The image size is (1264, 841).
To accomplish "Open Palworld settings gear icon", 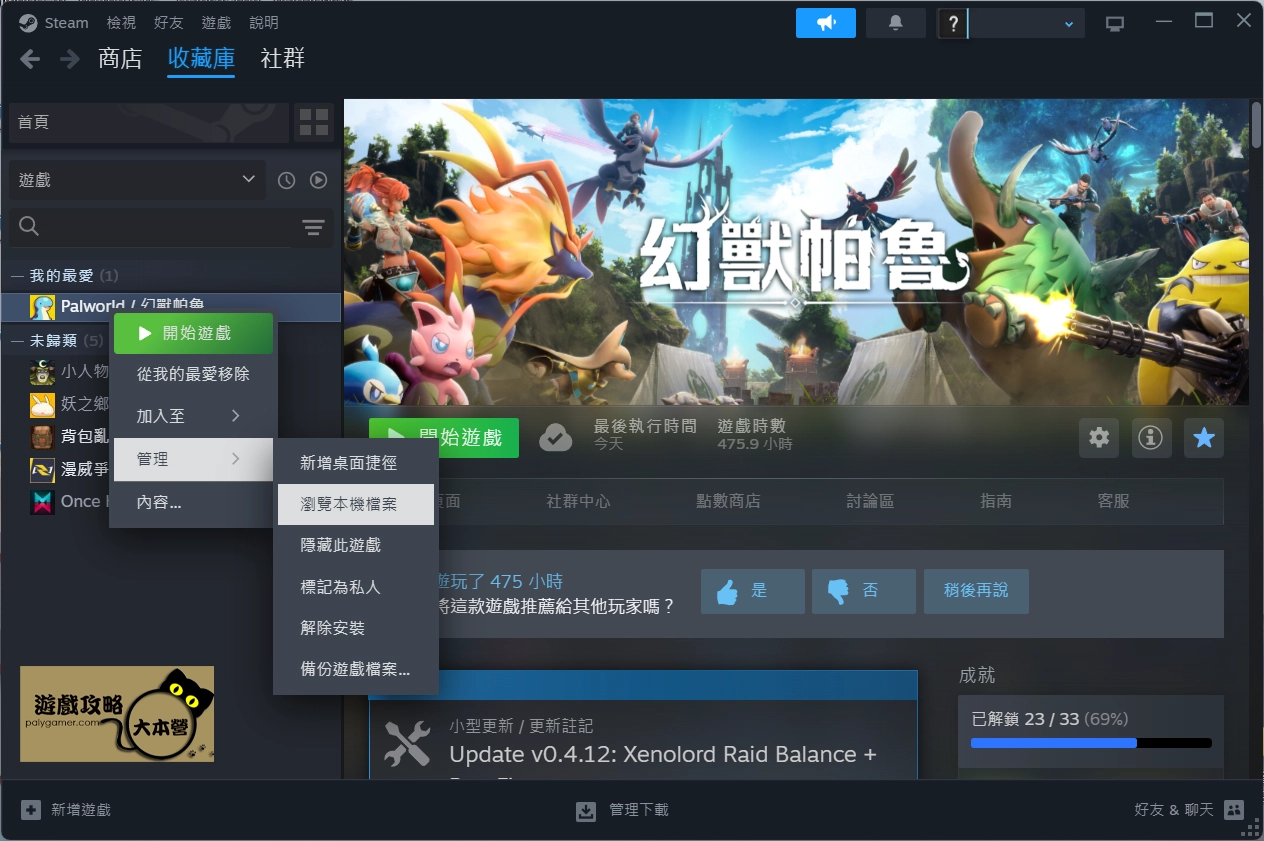I will coord(1099,437).
